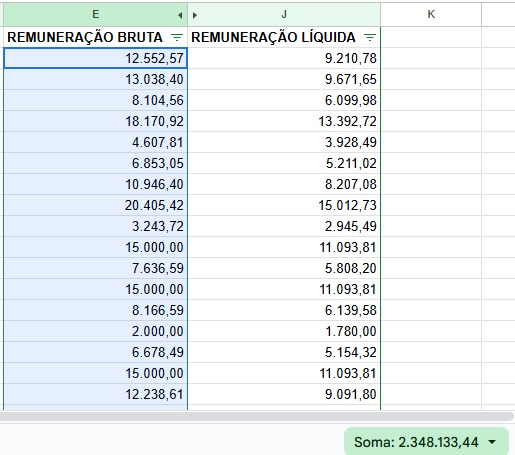Screen dimensions: 515x455
Task: Select cell with value 18.170,92
Action: click(95, 121)
